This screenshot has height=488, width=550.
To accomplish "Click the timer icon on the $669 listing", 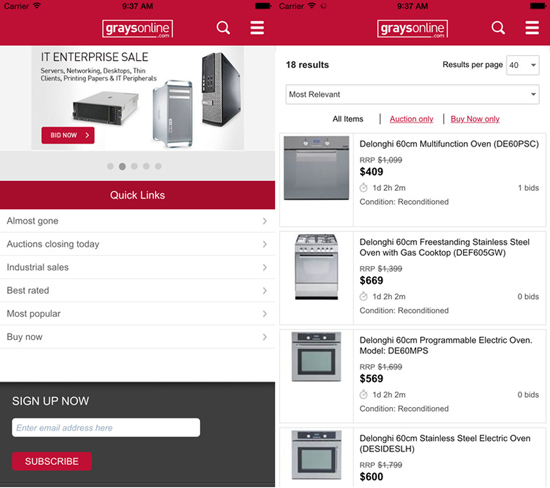I will pyautogui.click(x=363, y=296).
